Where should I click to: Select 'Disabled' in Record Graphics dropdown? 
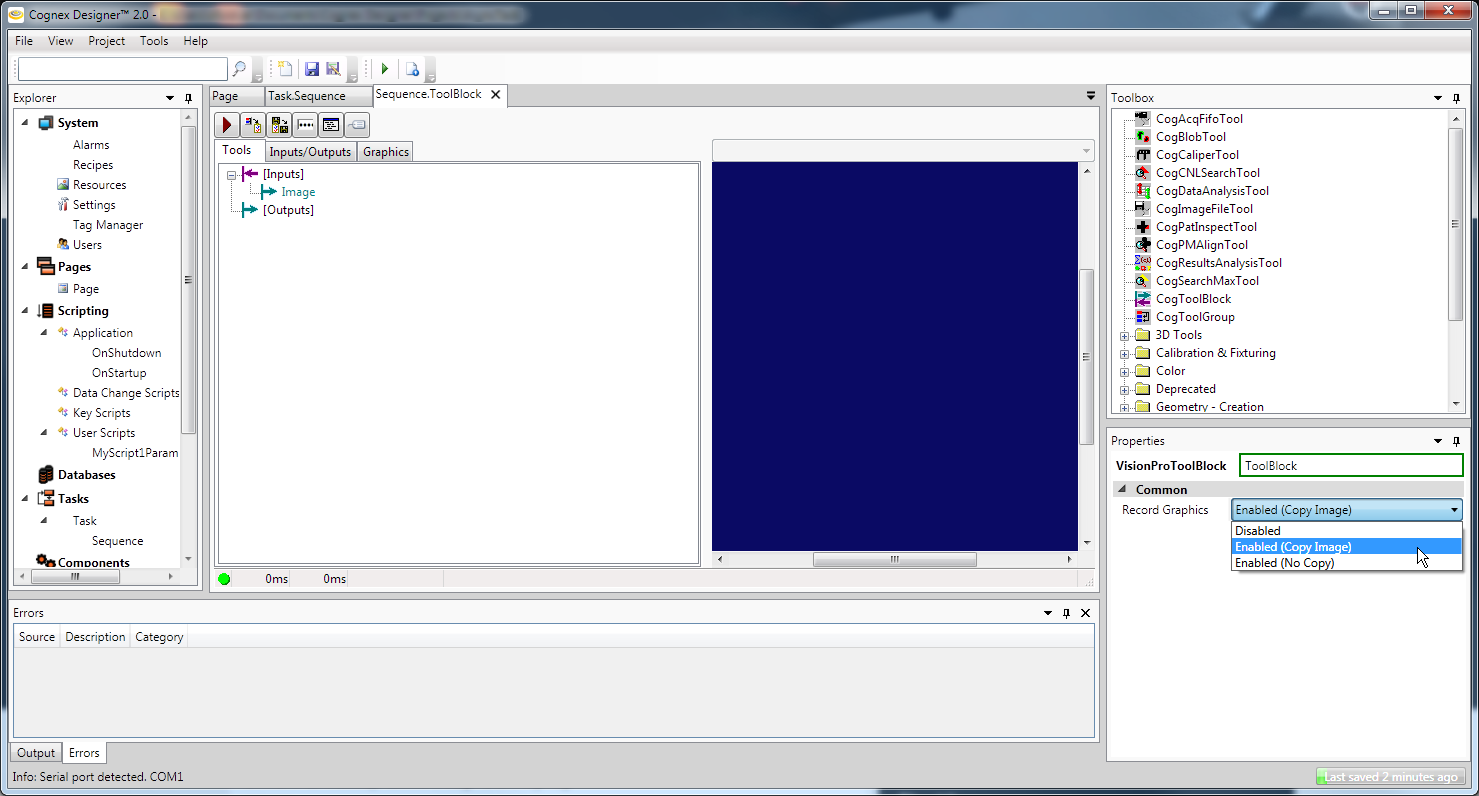click(x=1257, y=531)
